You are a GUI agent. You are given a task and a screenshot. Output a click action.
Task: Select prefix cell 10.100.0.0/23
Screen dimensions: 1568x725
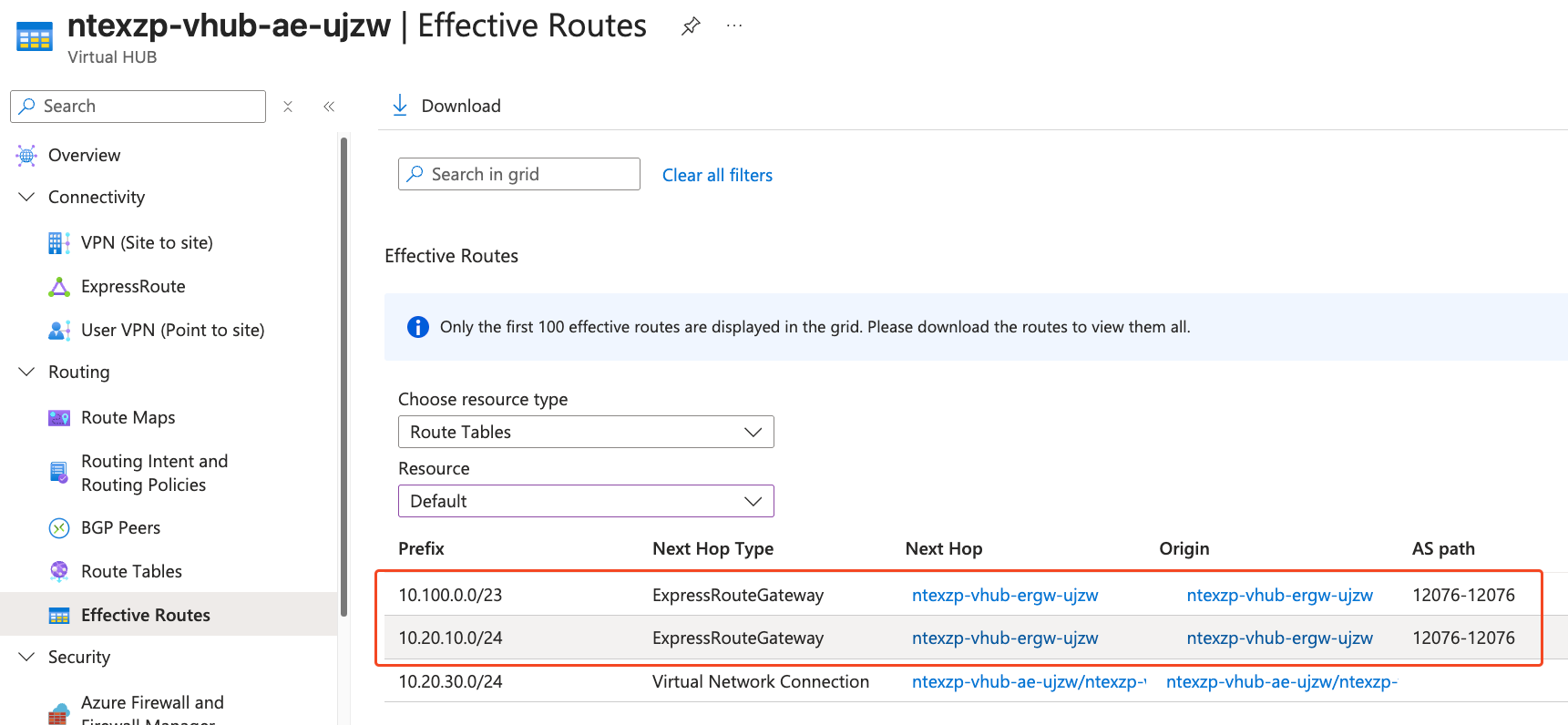tap(450, 596)
